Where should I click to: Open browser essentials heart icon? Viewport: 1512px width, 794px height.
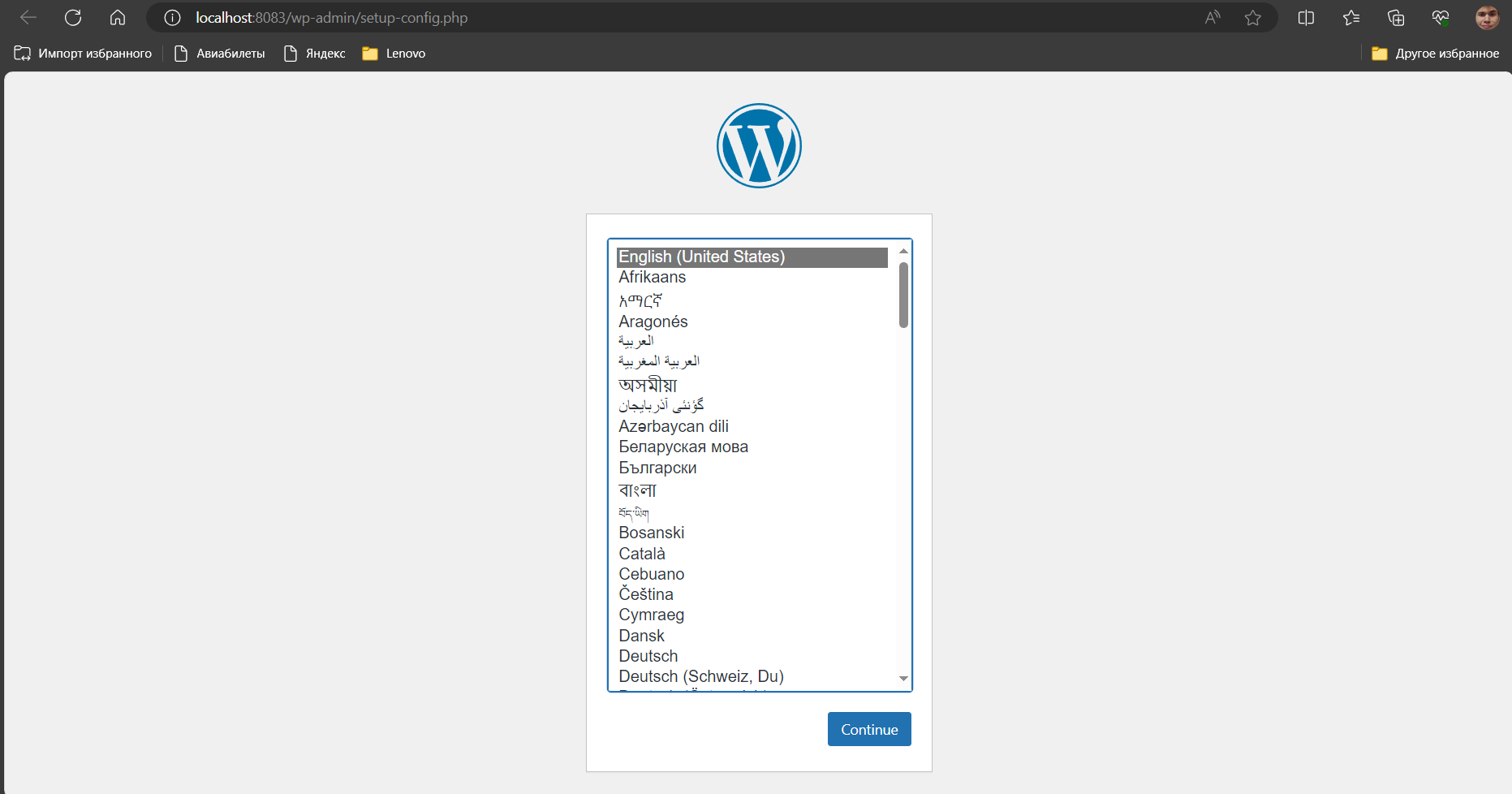click(x=1441, y=18)
